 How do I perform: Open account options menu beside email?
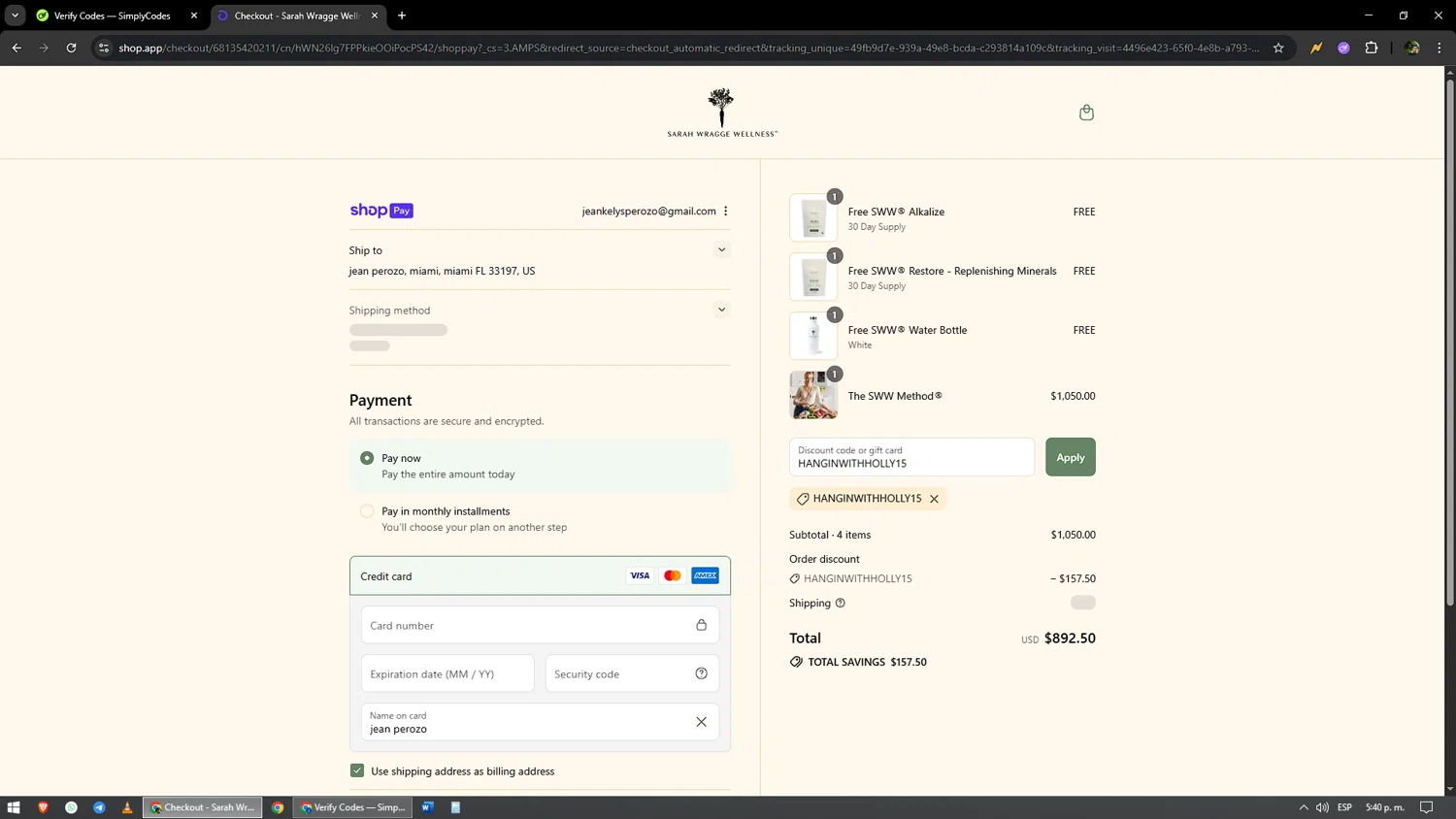[x=725, y=211]
